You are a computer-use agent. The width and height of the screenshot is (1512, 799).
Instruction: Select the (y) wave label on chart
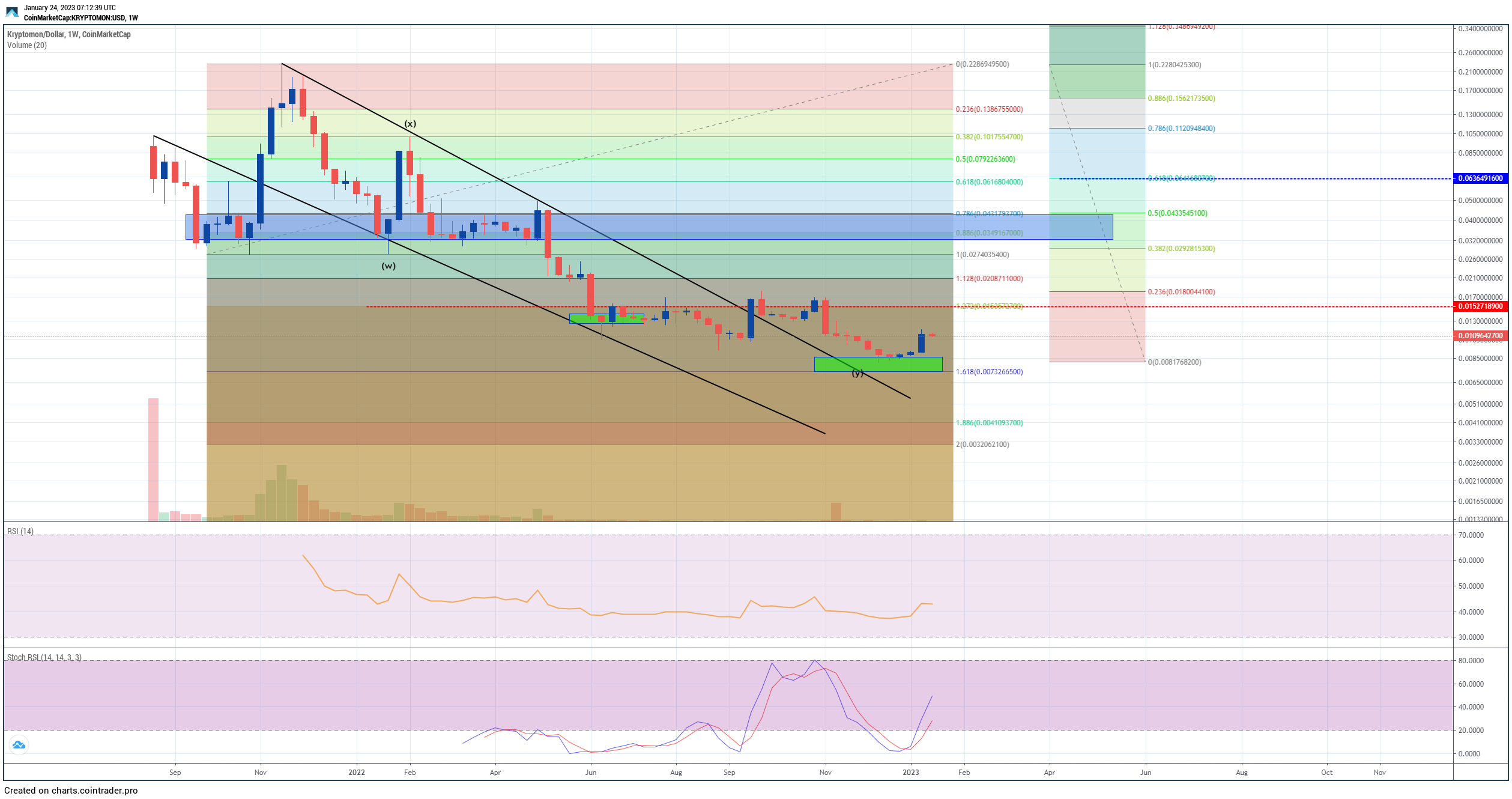[x=857, y=373]
